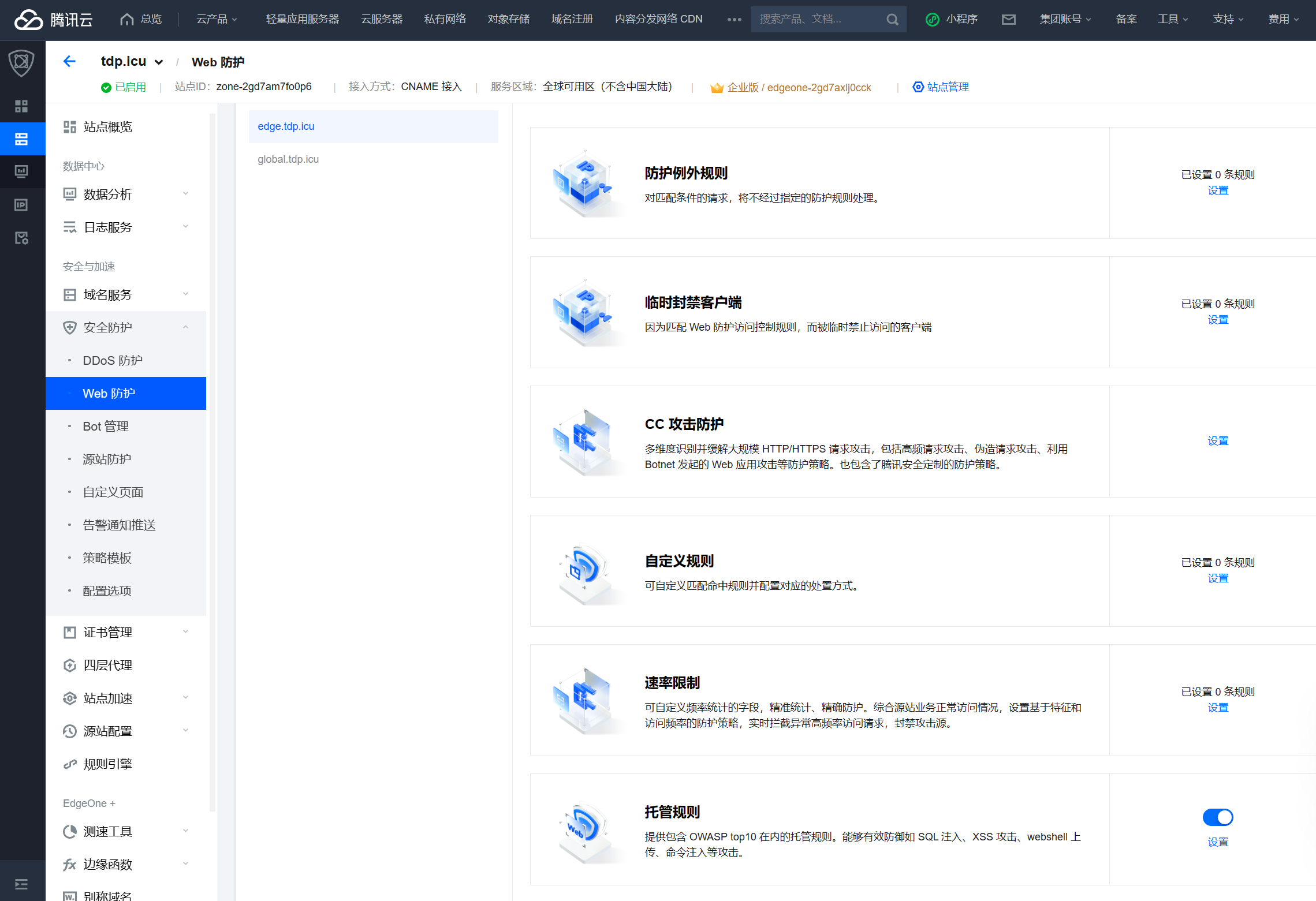Open DDoS 防护 submenu item
Image resolution: width=1316 pixels, height=901 pixels.
(126, 361)
